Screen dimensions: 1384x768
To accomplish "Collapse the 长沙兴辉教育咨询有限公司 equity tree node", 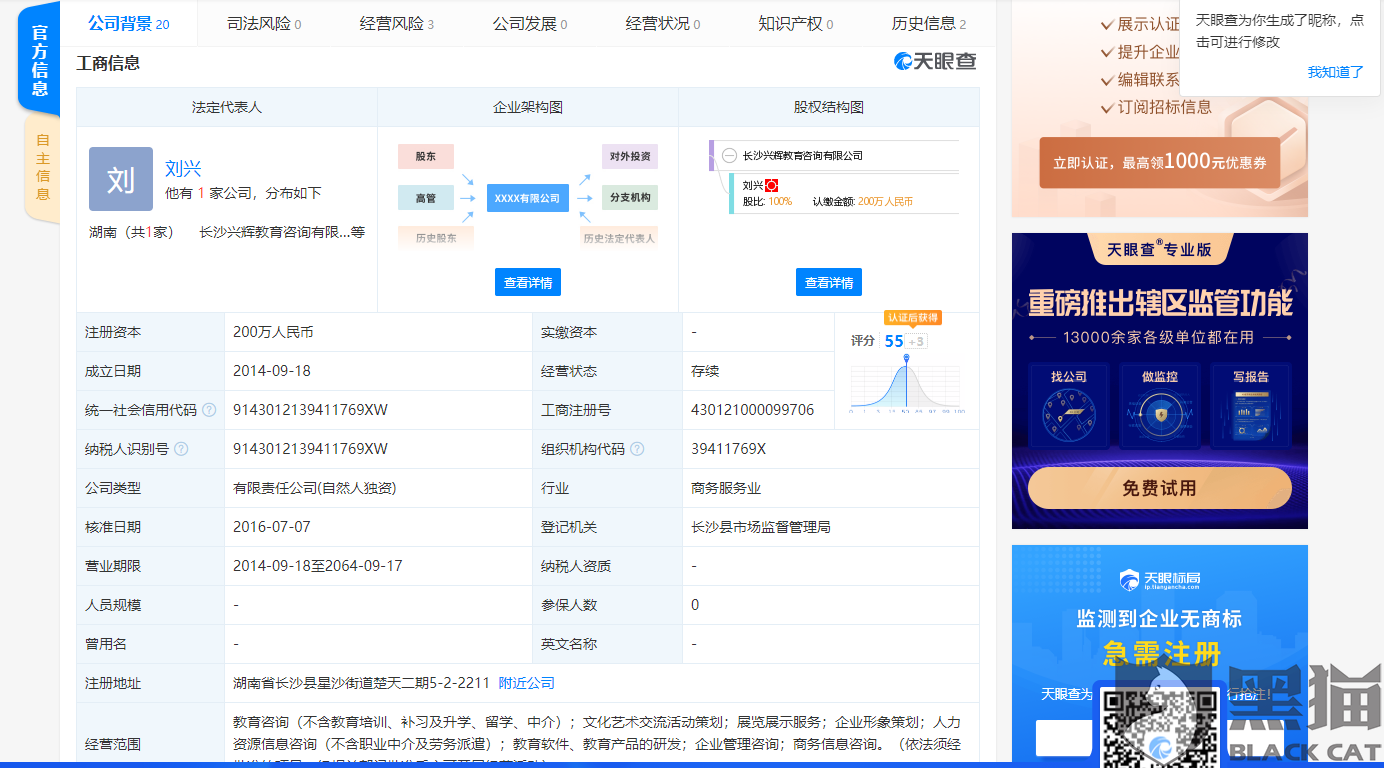I will click(729, 156).
